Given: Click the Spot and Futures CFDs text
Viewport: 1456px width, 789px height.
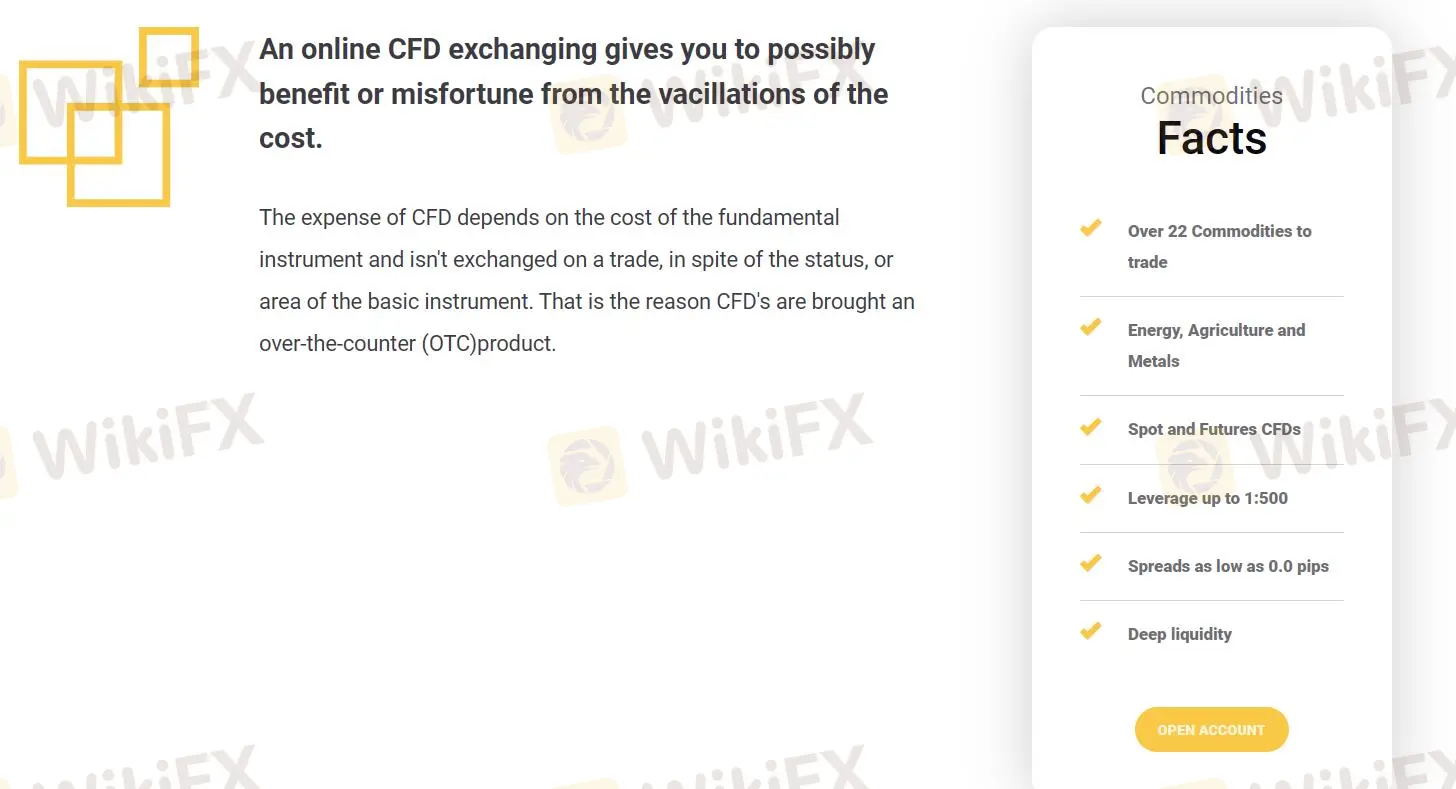Looking at the screenshot, I should pyautogui.click(x=1214, y=429).
